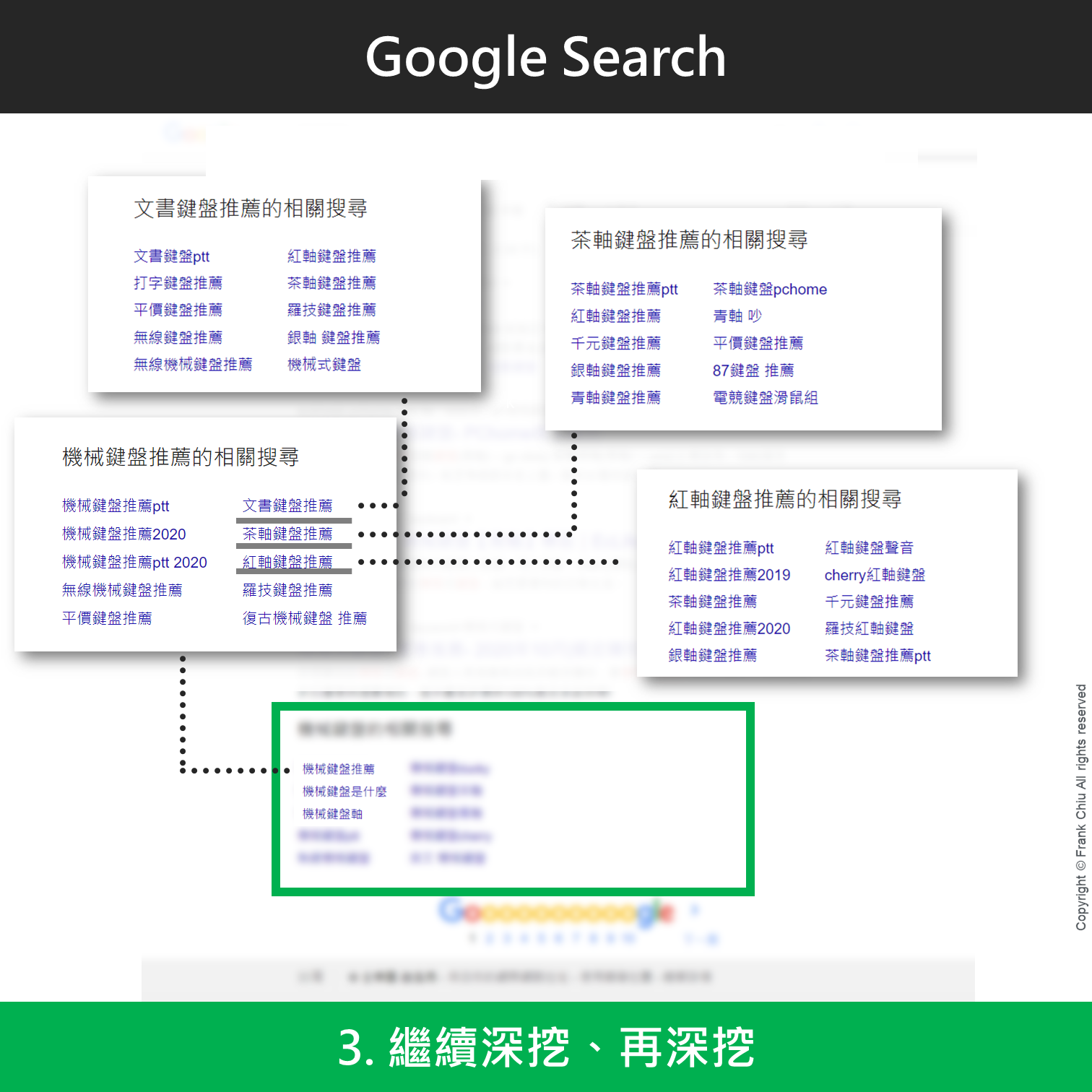Open the 電競鍵盤滑鼠組 link

coord(765,398)
